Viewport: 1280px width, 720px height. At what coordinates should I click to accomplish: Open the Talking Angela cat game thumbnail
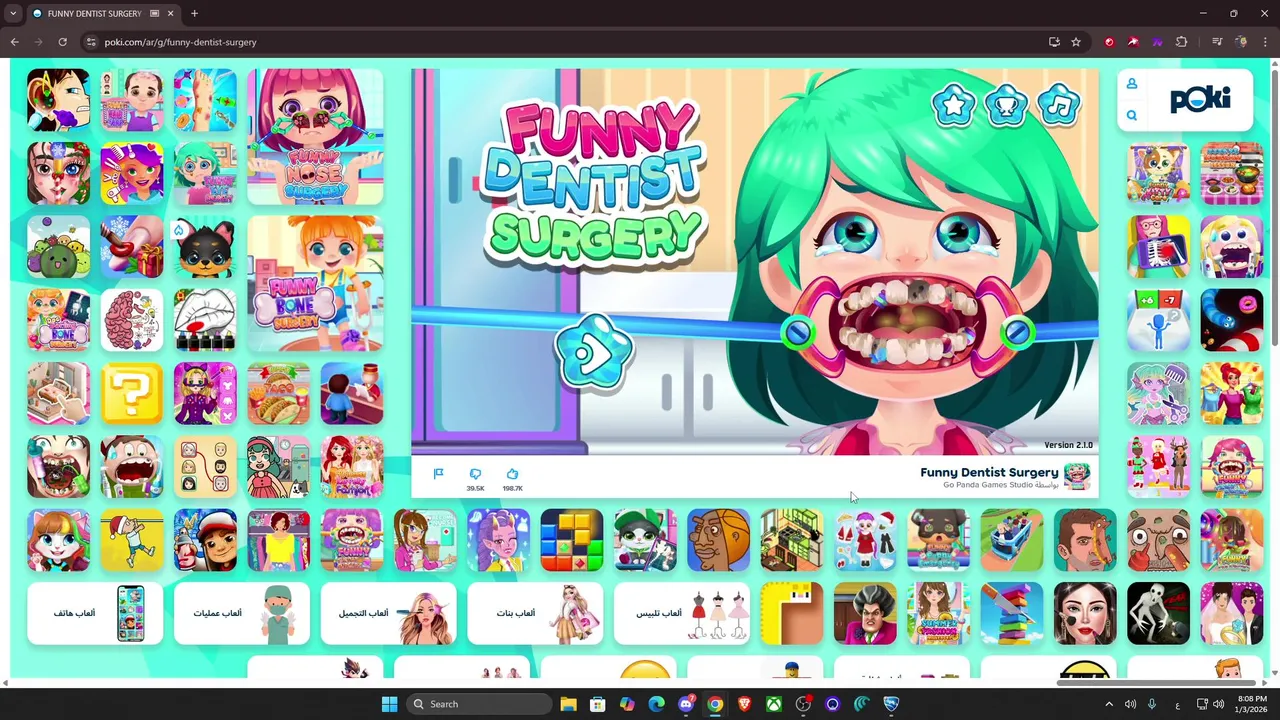click(58, 540)
